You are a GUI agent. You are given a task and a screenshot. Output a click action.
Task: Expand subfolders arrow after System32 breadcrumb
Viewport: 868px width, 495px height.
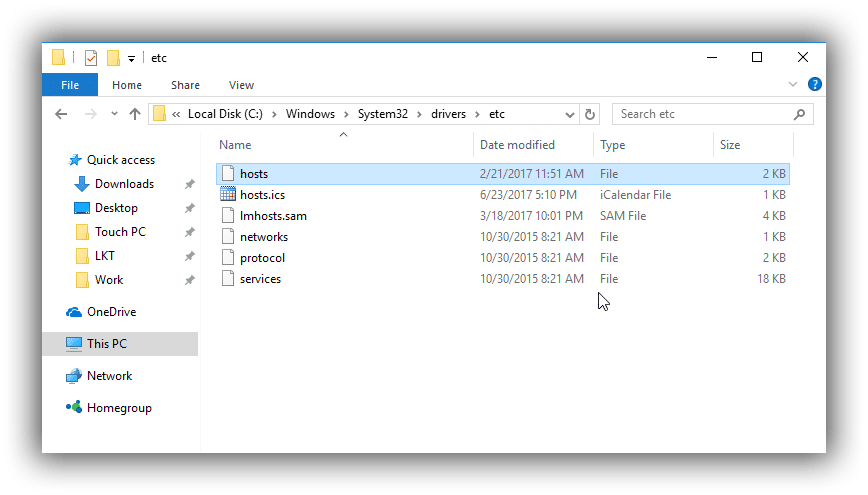419,115
